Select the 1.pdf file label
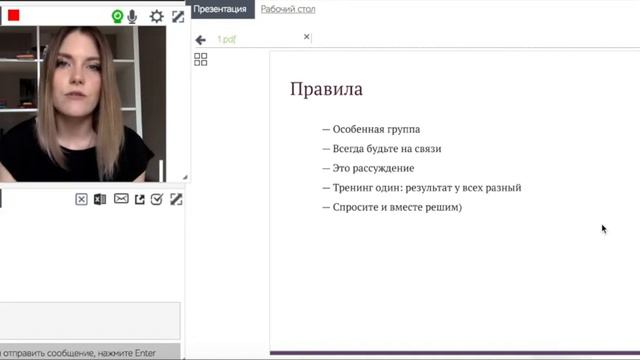This screenshot has width=640, height=360. [x=227, y=39]
